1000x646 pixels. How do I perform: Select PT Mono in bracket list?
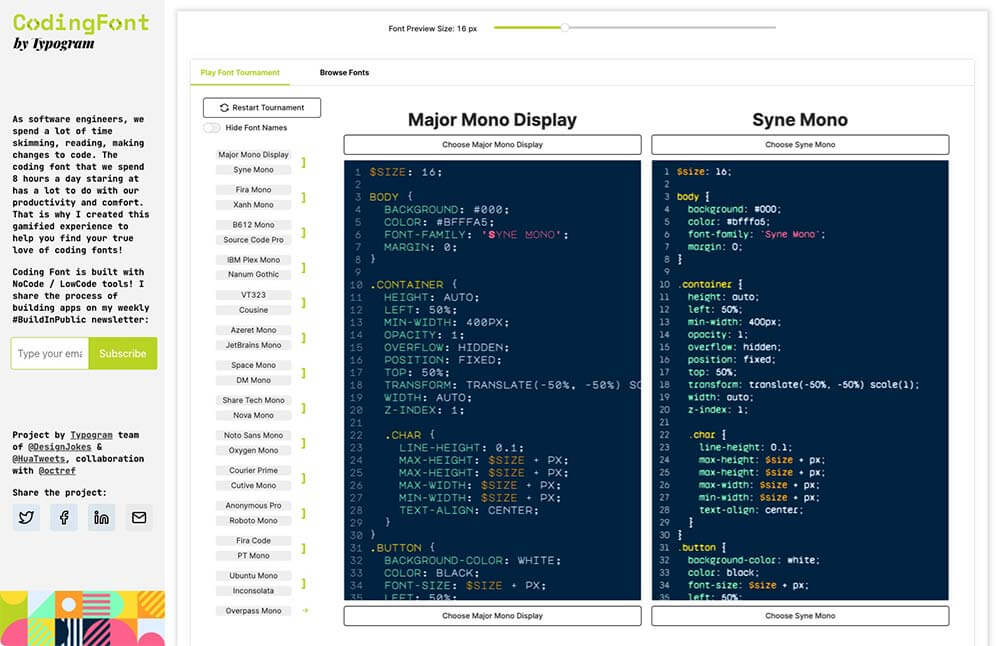253,556
